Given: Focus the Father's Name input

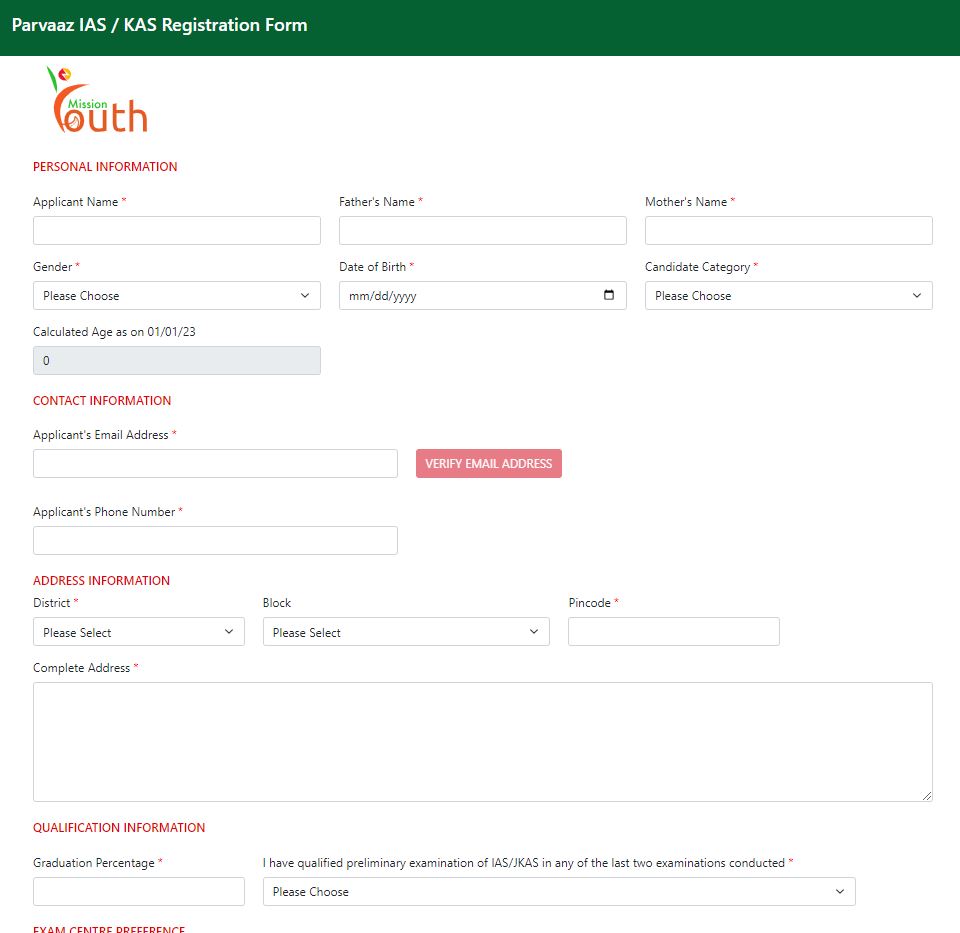Looking at the screenshot, I should (x=482, y=231).
